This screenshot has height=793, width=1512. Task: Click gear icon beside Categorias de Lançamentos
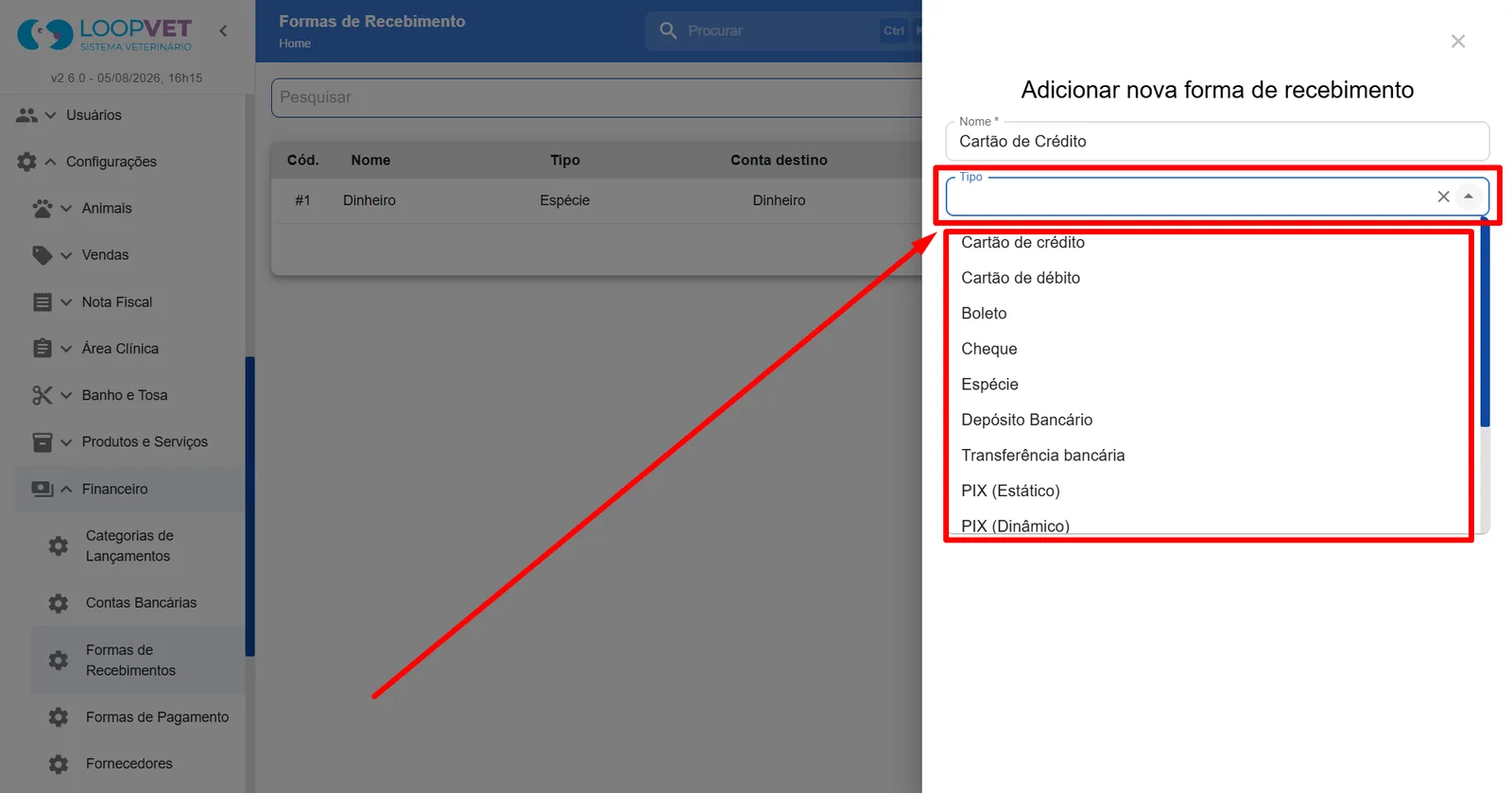[59, 546]
